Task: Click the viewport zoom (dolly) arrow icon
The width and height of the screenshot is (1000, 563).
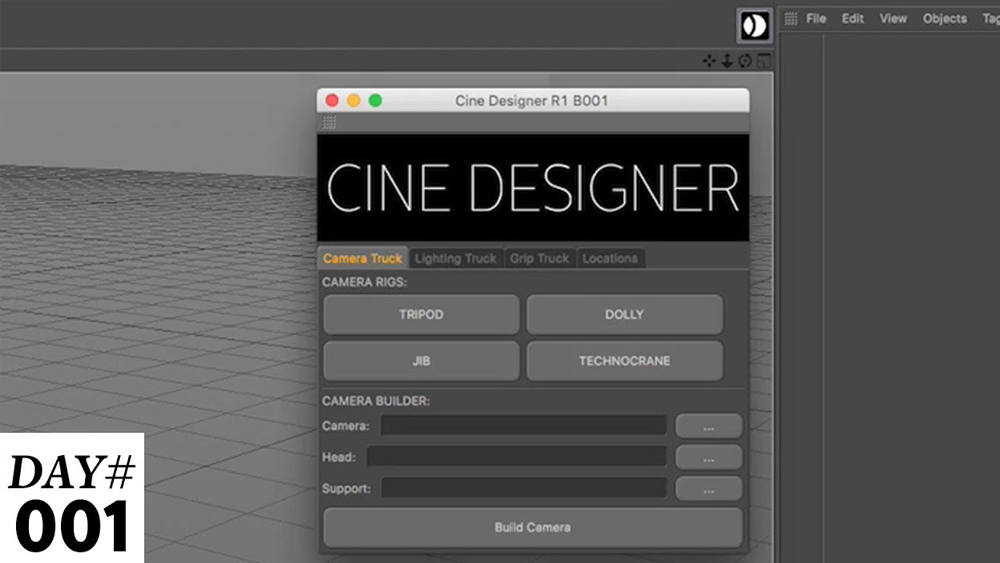Action: click(727, 61)
